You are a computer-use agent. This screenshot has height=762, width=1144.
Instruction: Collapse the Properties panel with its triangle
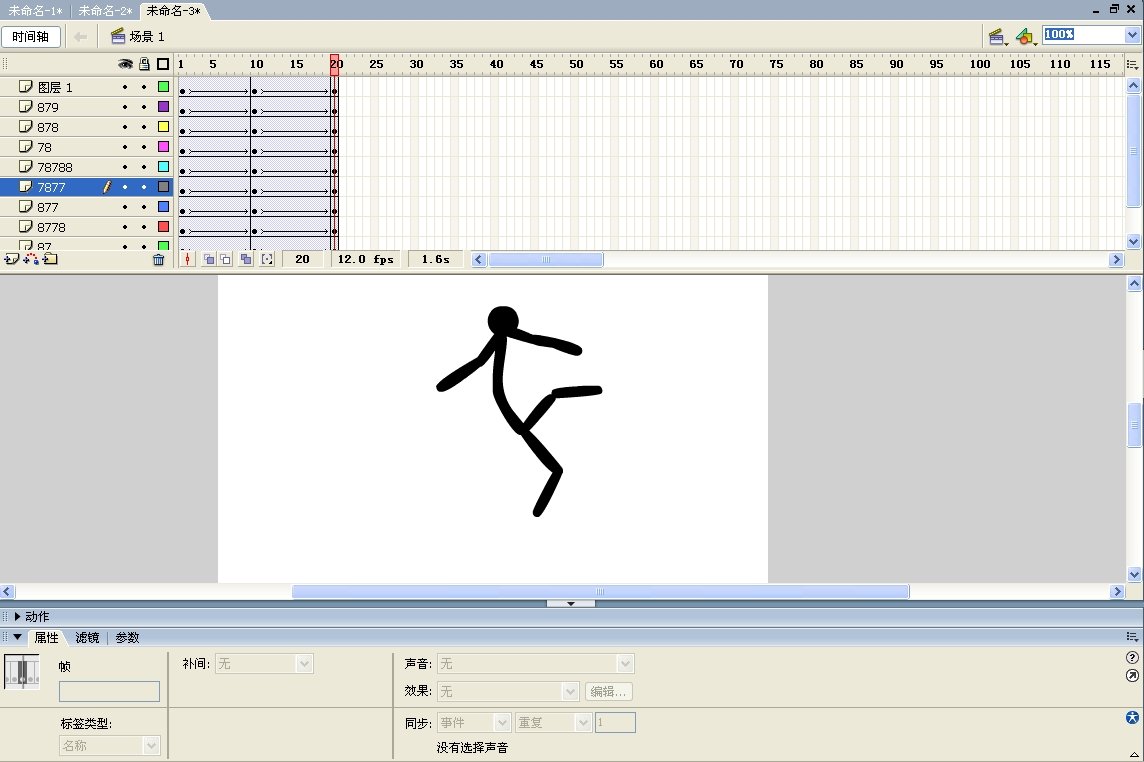coord(17,637)
